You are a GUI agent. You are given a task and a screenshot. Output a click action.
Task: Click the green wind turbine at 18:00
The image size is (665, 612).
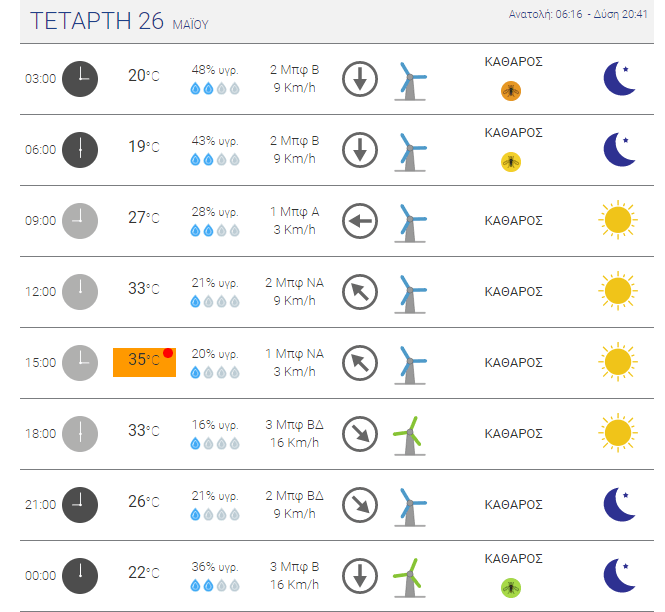(x=409, y=436)
